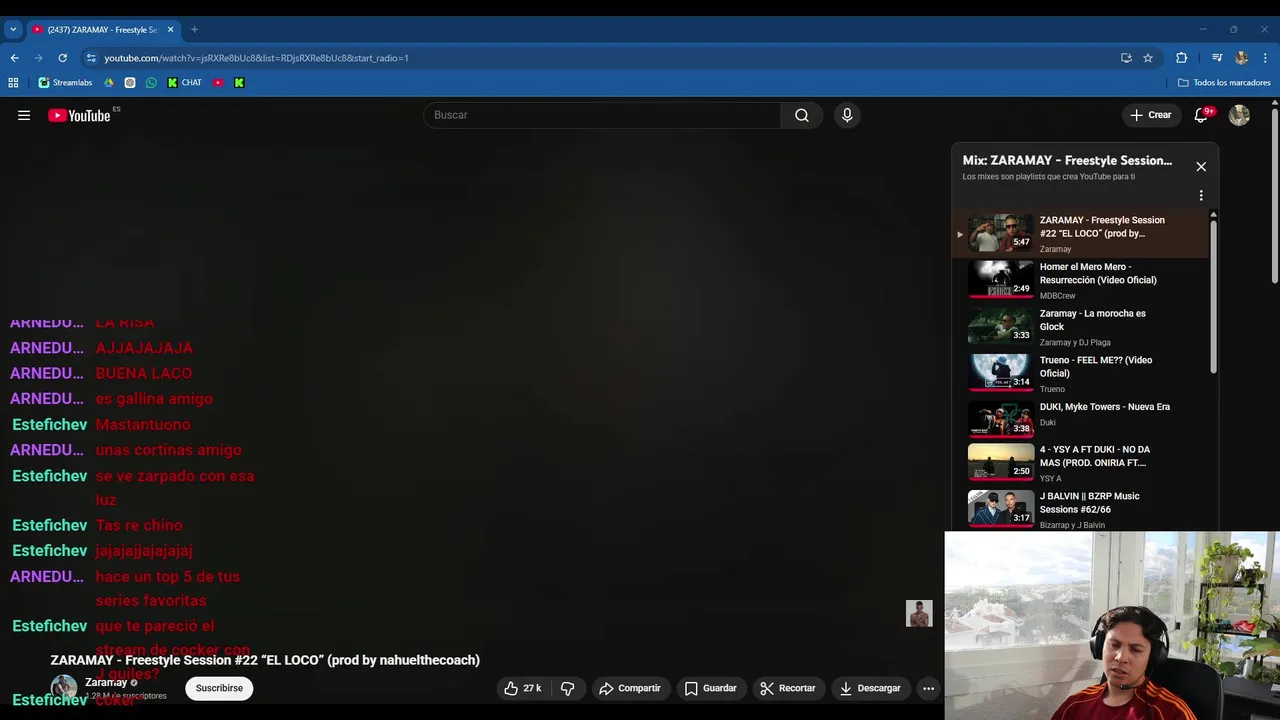Open Kick CHAT bookmark
Image resolution: width=1280 pixels, height=720 pixels.
pos(184,83)
